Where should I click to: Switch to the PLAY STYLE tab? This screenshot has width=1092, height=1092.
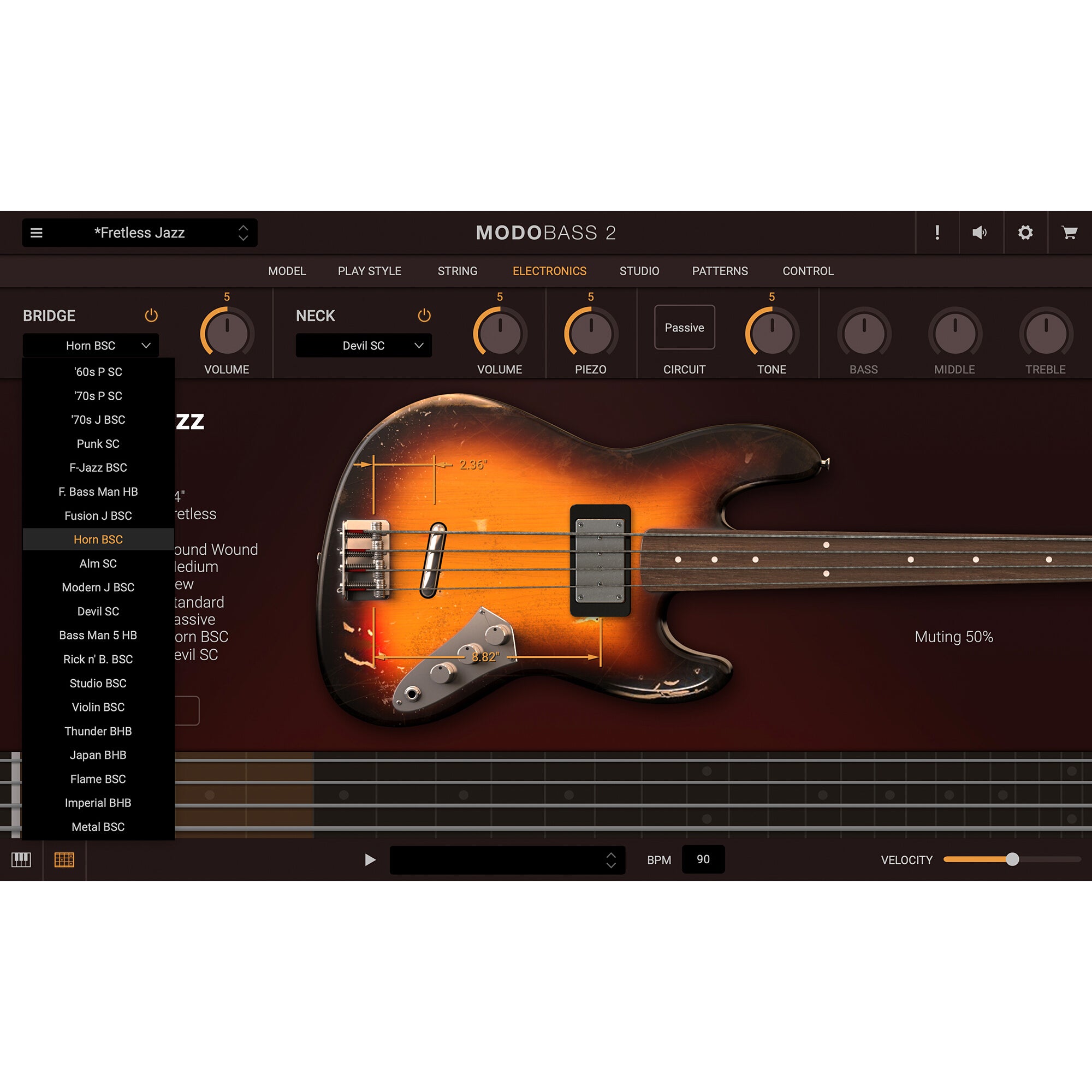(370, 271)
